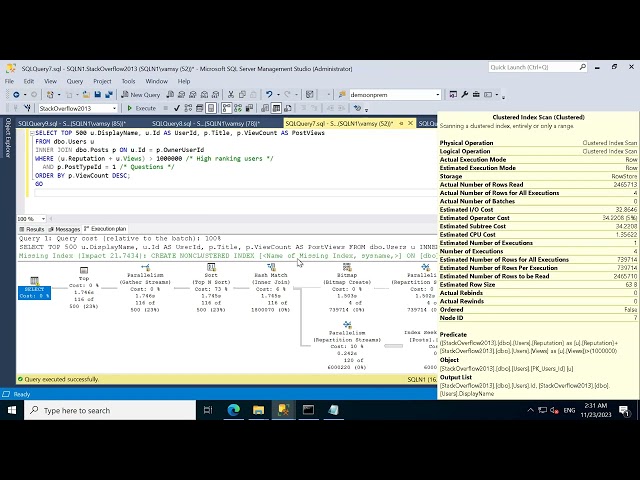Open the Tools menu

point(128,81)
